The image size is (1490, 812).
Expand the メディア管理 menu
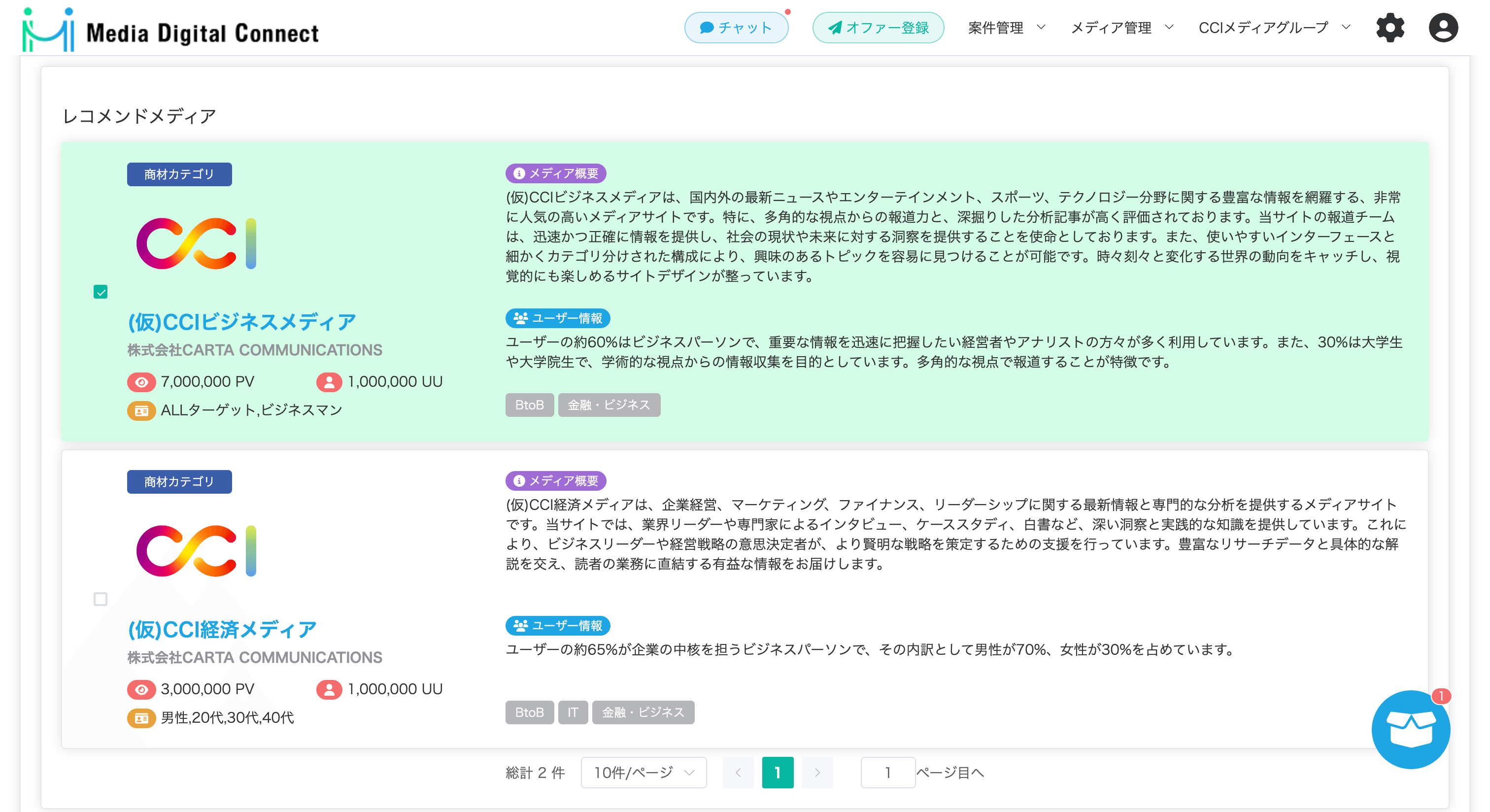(x=1121, y=28)
